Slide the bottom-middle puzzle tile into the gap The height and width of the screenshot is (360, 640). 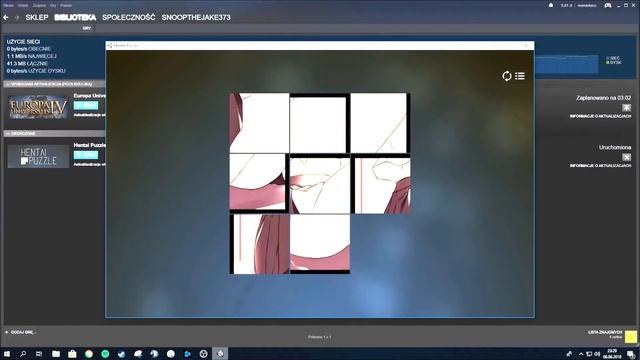click(x=320, y=244)
